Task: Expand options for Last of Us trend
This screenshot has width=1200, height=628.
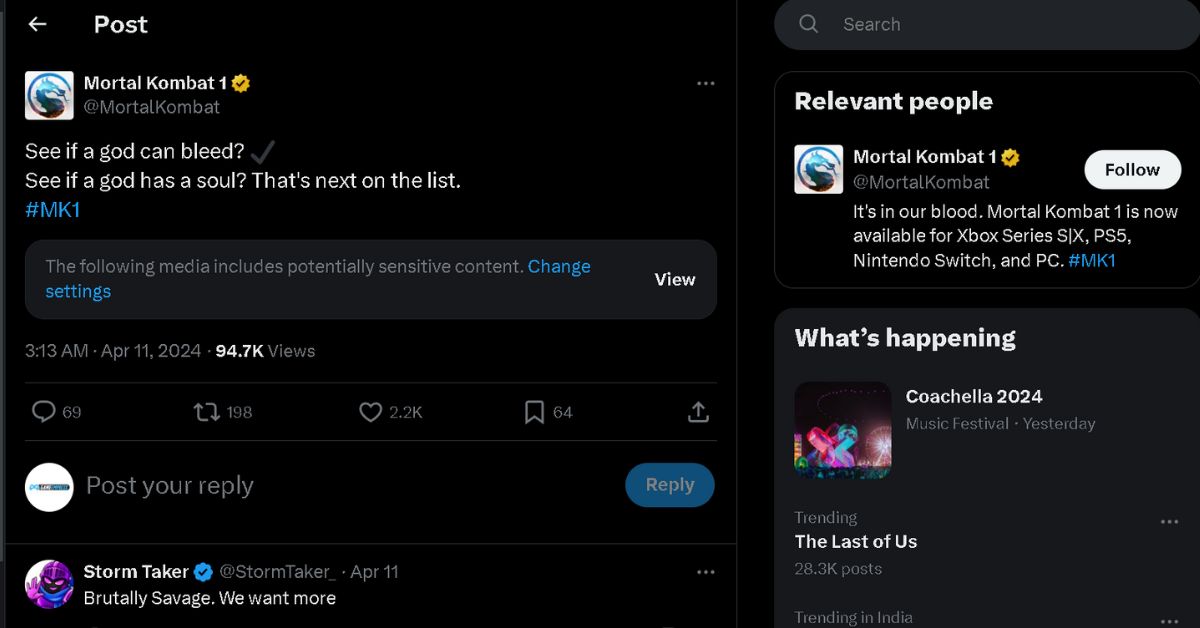Action: 1169,522
